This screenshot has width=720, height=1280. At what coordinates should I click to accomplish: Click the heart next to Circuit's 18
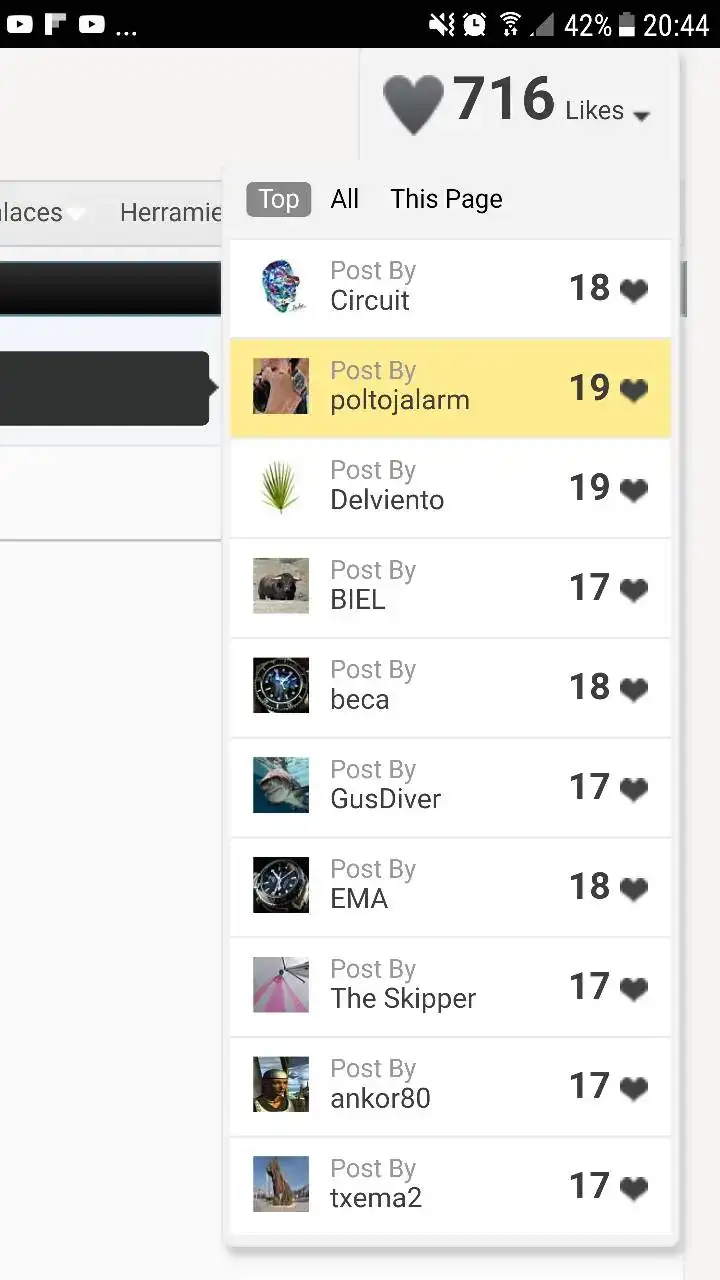pos(634,290)
